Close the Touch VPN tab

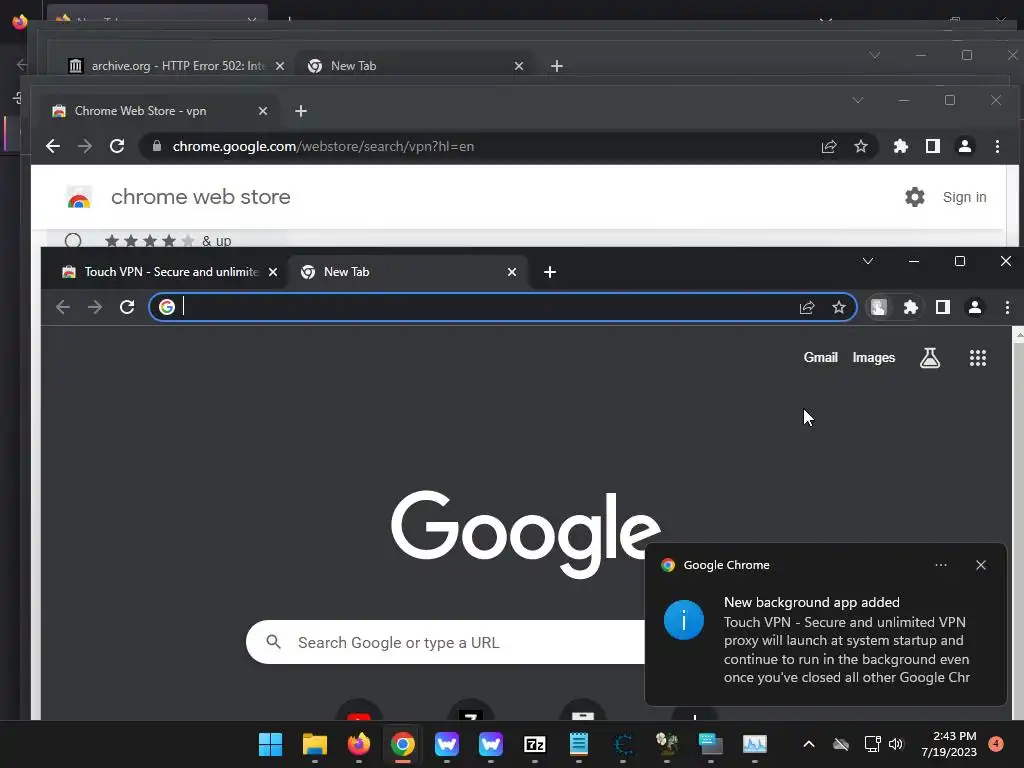pyautogui.click(x=273, y=272)
